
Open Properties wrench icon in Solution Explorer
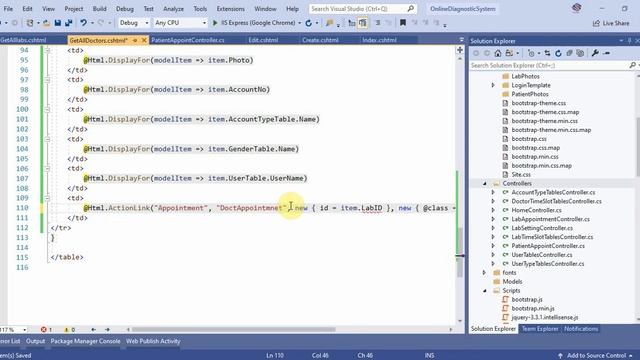click(595, 53)
